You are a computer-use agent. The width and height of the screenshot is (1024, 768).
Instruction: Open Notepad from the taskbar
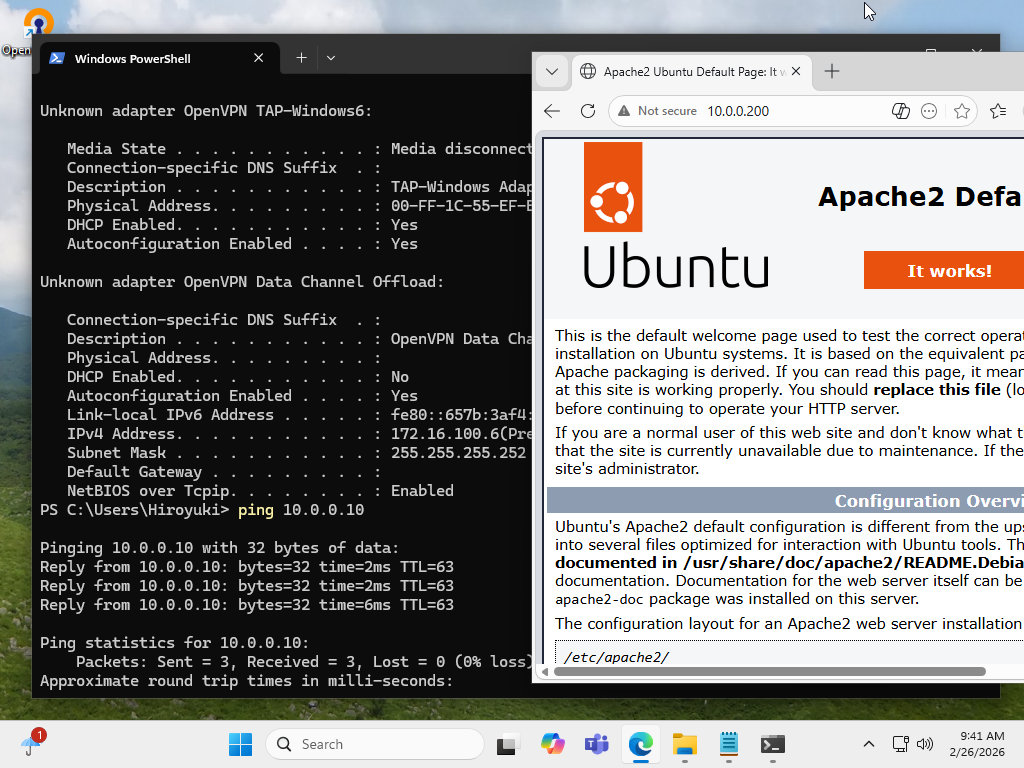729,744
